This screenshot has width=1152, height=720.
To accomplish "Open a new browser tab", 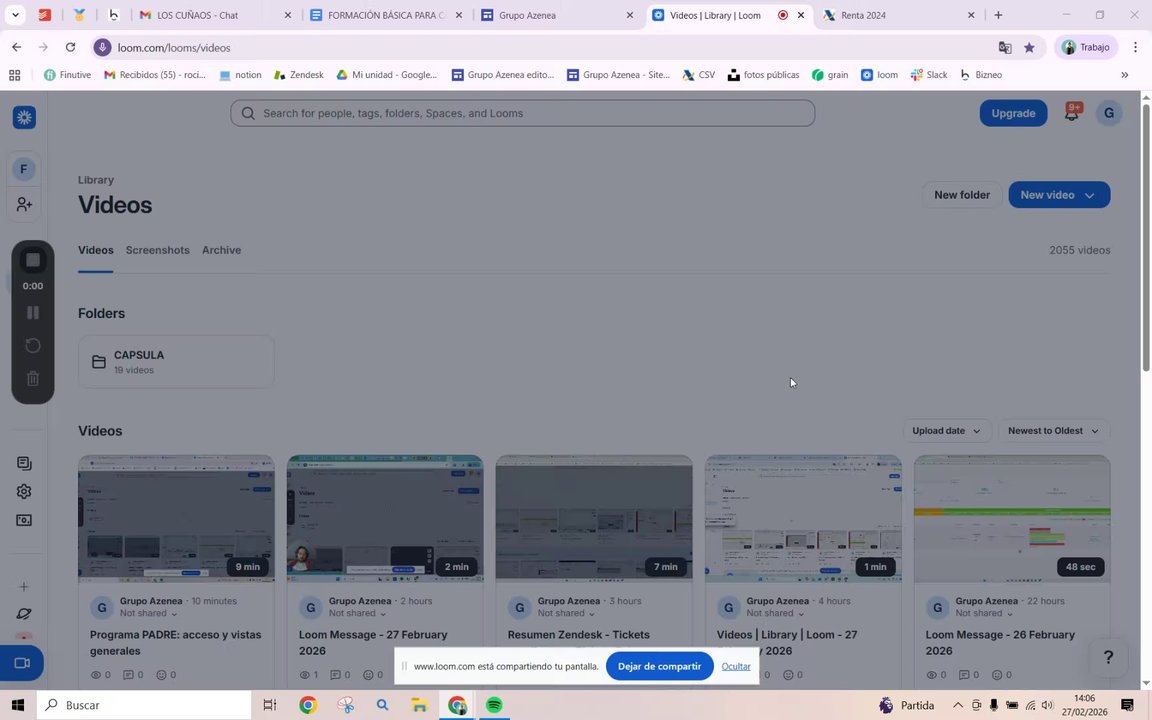I will [x=998, y=15].
